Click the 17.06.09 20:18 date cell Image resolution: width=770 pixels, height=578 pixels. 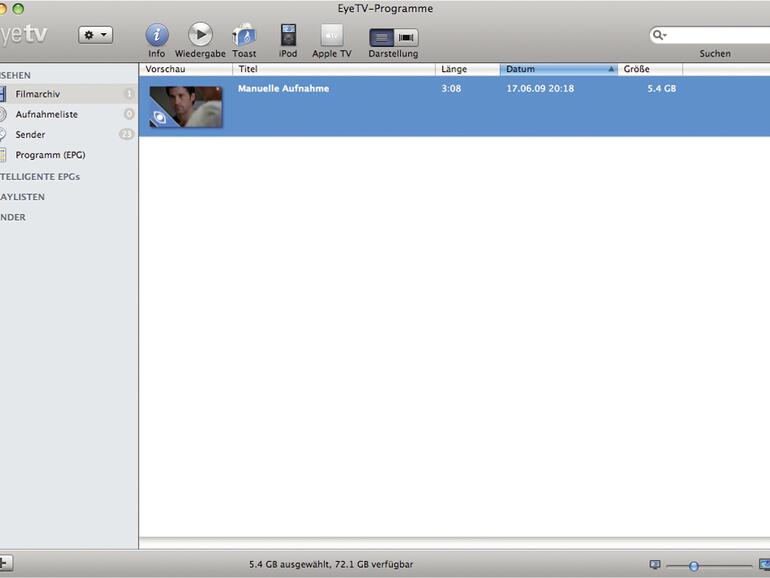point(540,88)
